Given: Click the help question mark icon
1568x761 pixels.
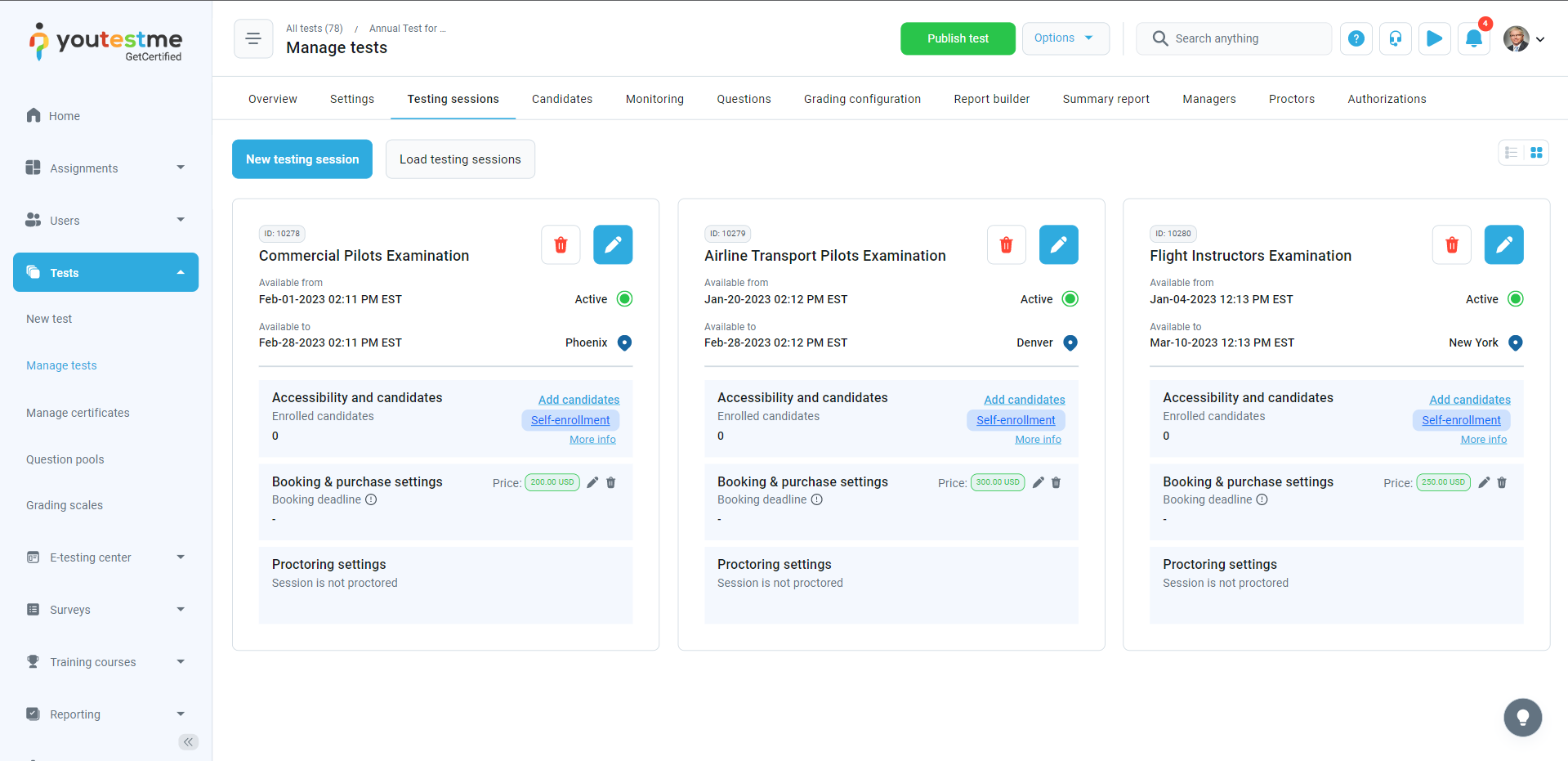Looking at the screenshot, I should click(1356, 38).
